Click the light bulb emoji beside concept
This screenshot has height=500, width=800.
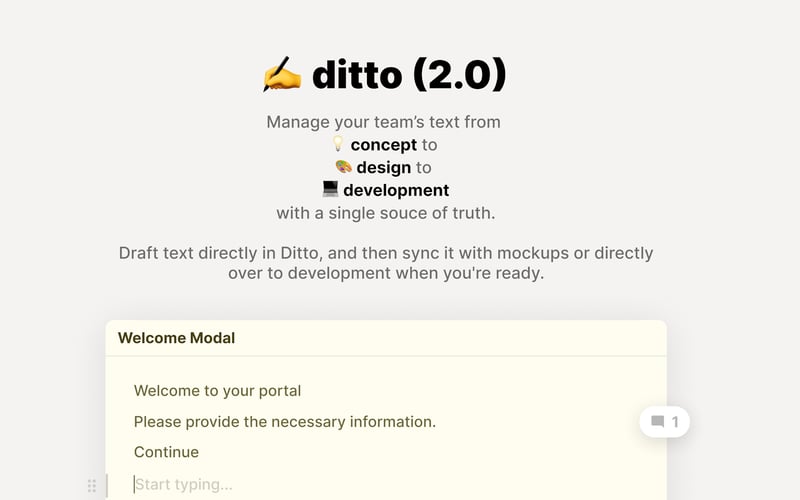click(x=338, y=144)
